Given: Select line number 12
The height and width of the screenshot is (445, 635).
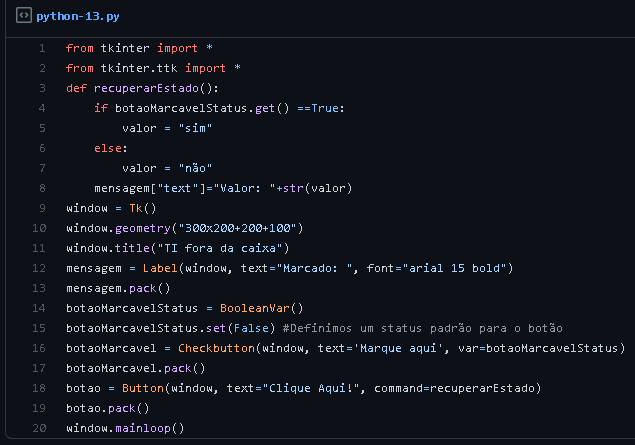Looking at the screenshot, I should 39,268.
